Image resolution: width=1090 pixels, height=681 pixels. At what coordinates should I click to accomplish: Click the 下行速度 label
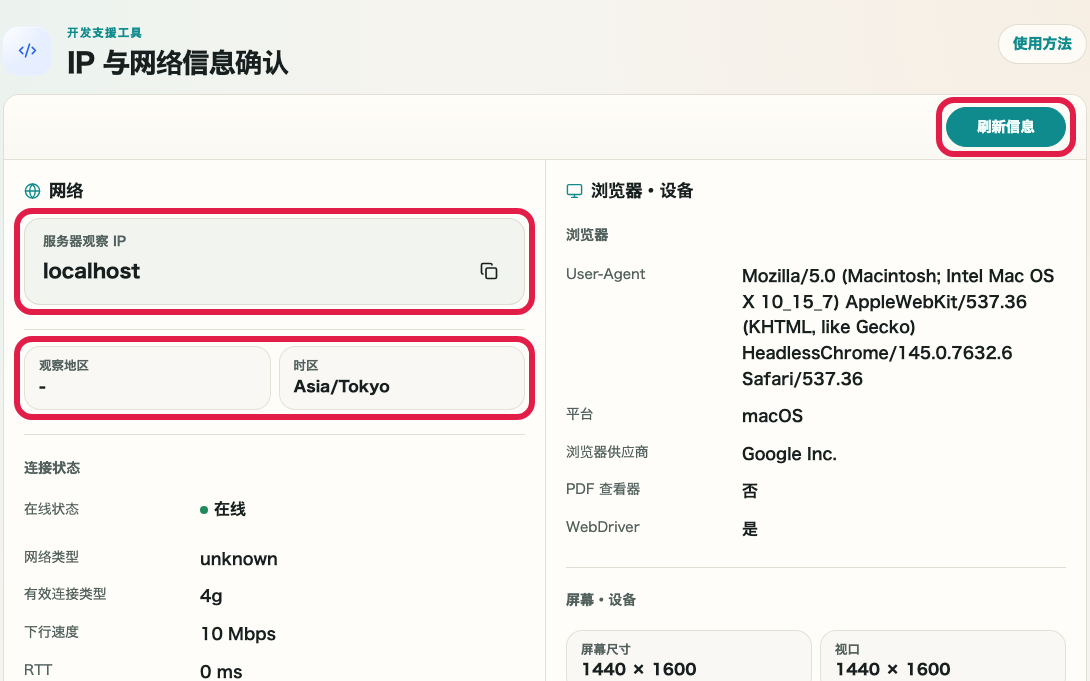[51, 632]
